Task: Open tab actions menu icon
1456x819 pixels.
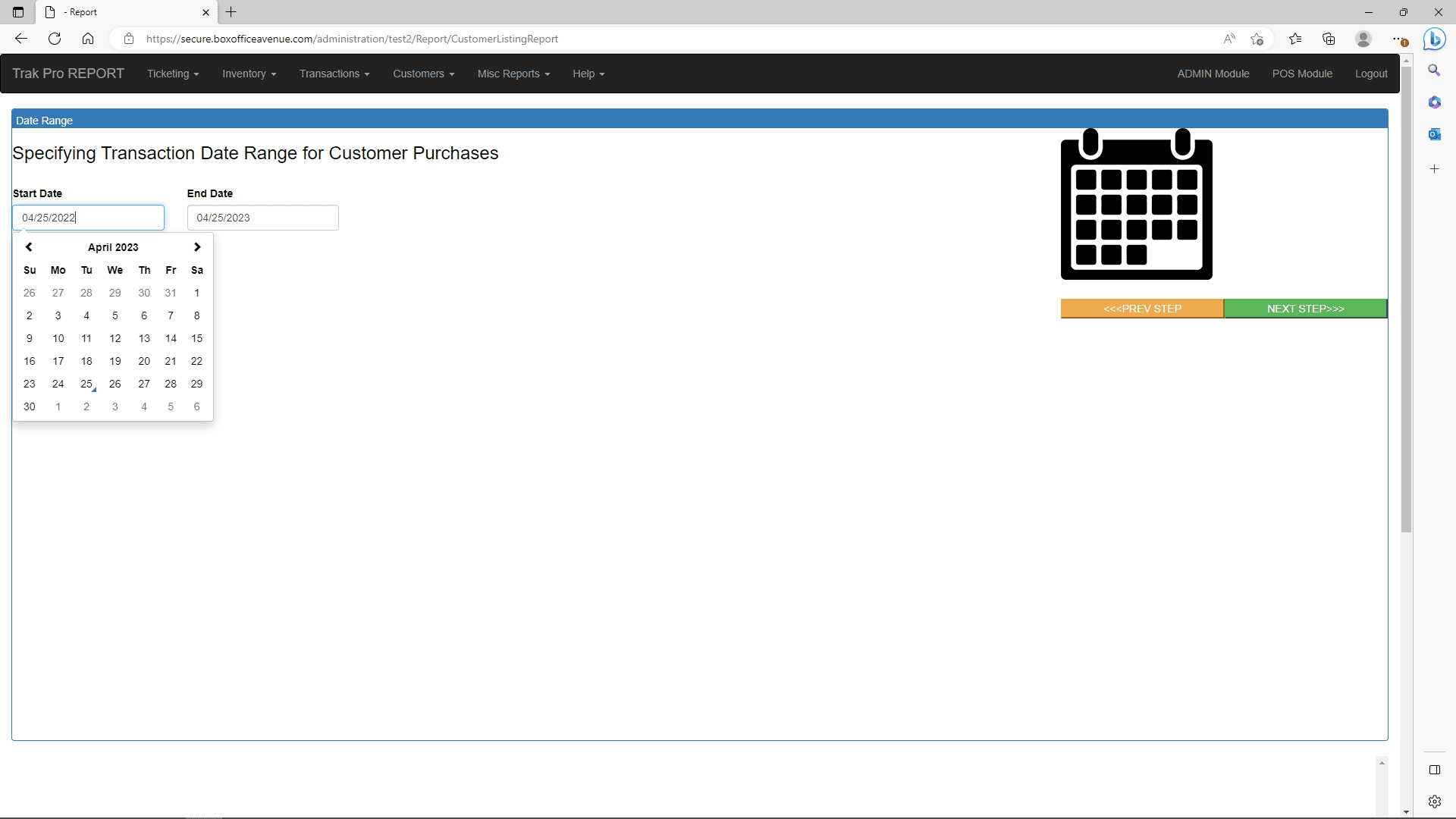Action: click(18, 12)
